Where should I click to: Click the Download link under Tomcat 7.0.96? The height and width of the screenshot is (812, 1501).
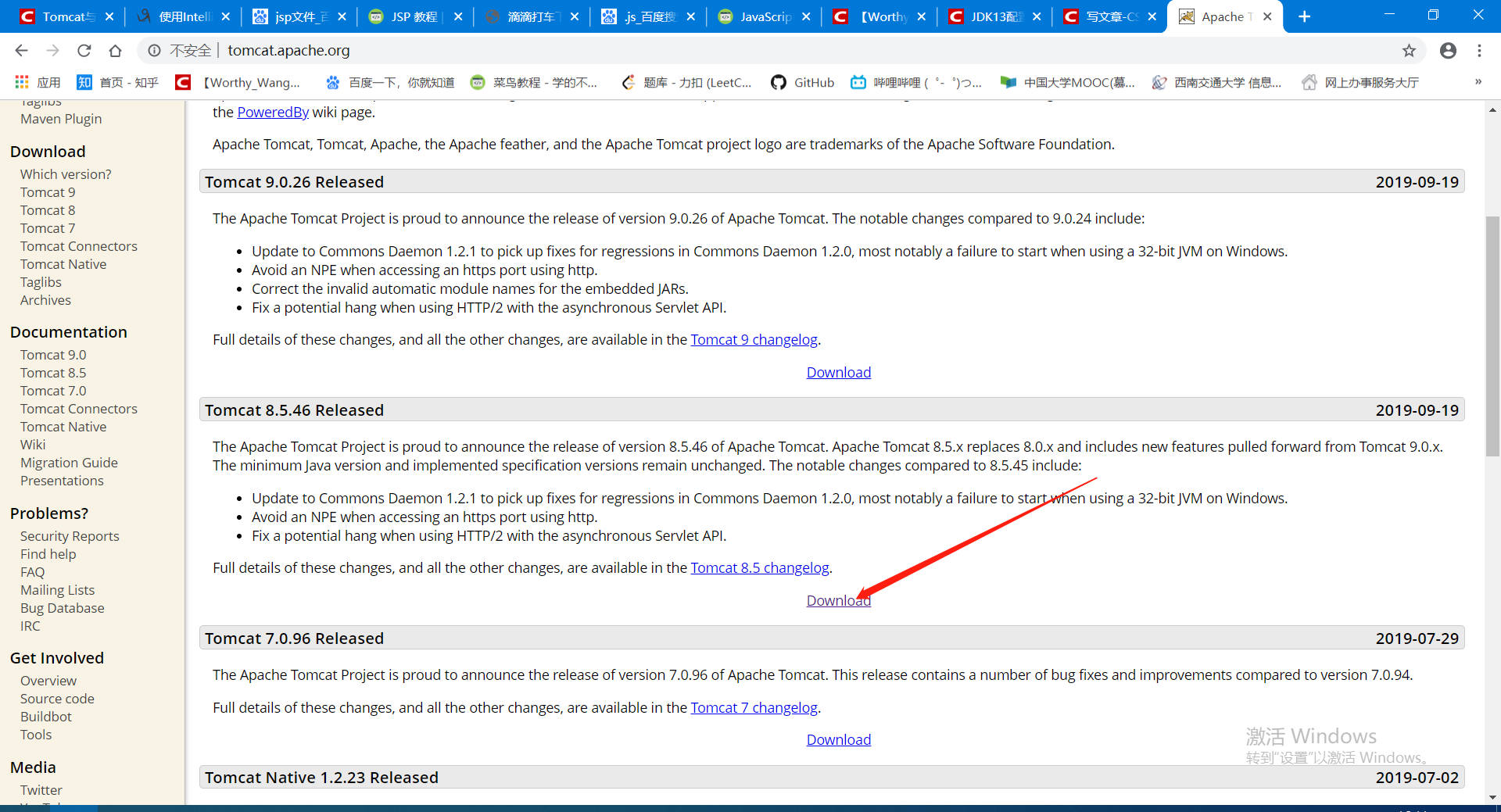[839, 740]
